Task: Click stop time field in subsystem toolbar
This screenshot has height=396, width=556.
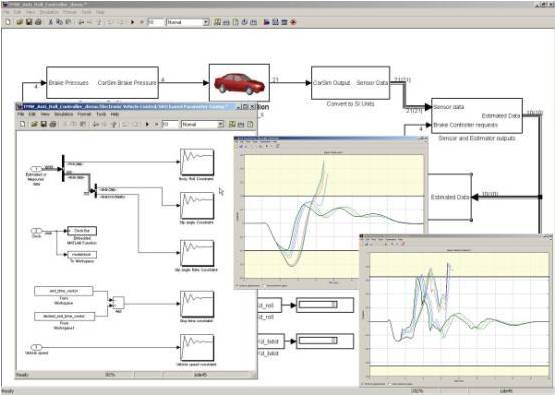Action: (170, 124)
